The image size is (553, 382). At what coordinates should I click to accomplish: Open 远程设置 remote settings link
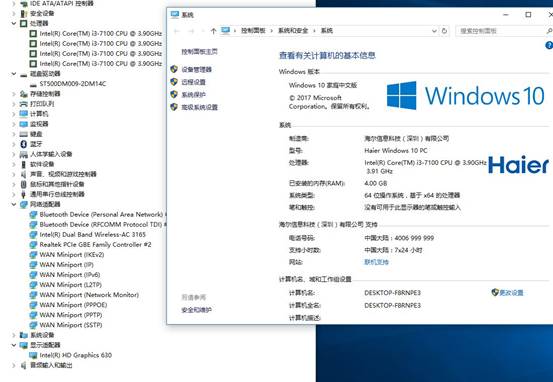[193, 82]
